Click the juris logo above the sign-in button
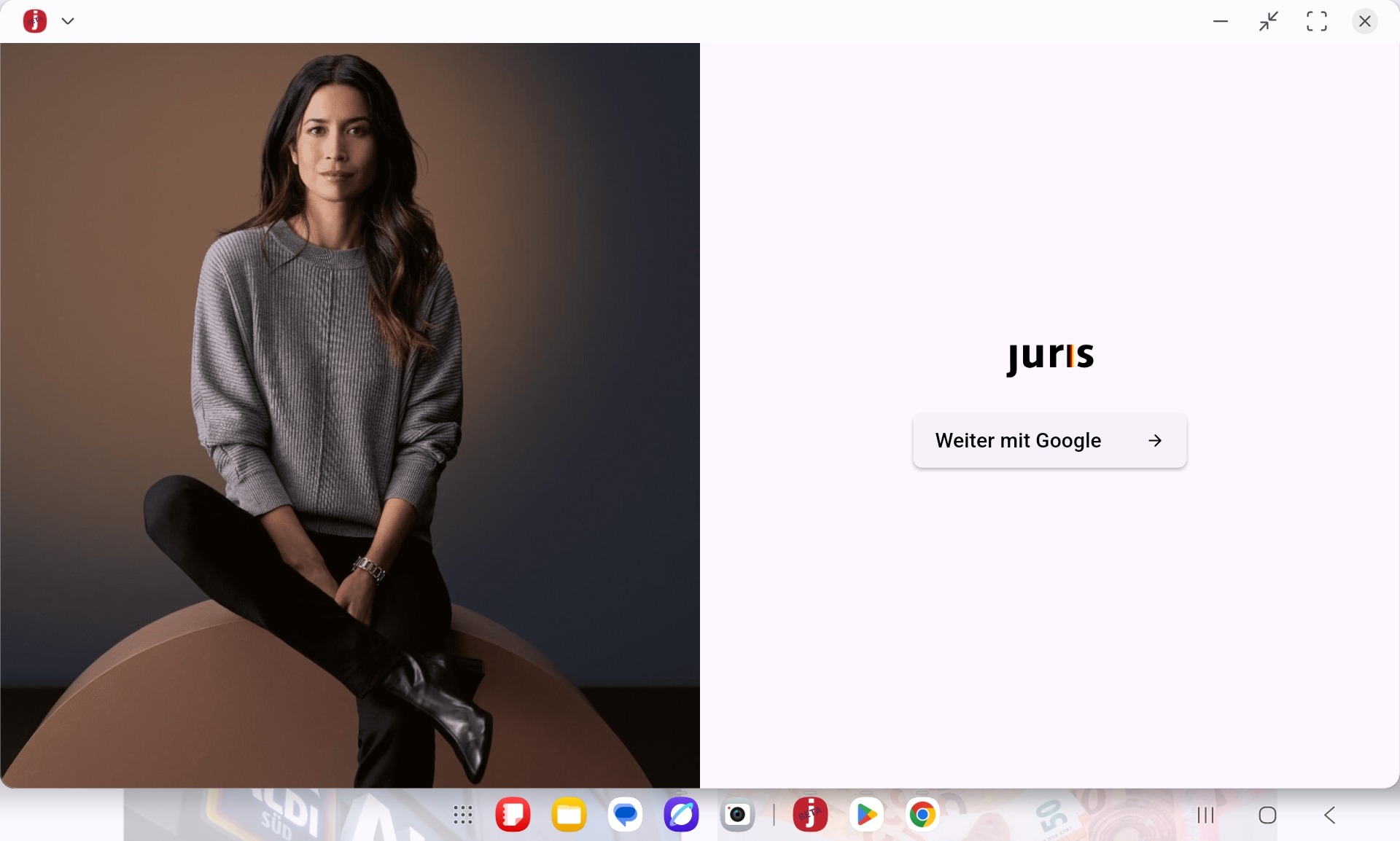The width and height of the screenshot is (1400, 841). coord(1050,357)
